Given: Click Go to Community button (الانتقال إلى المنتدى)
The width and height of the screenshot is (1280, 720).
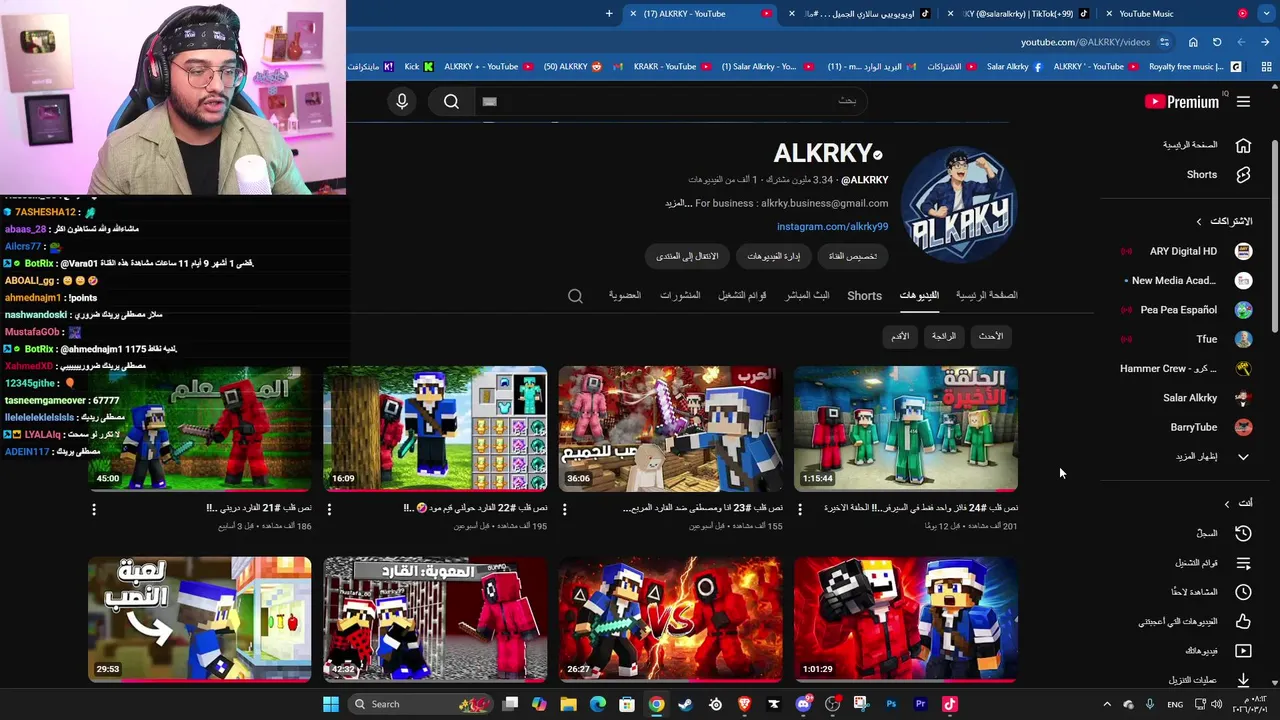Looking at the screenshot, I should tap(687, 257).
